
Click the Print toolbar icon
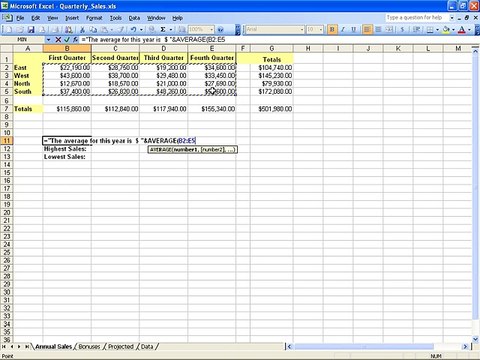[x=56, y=30]
